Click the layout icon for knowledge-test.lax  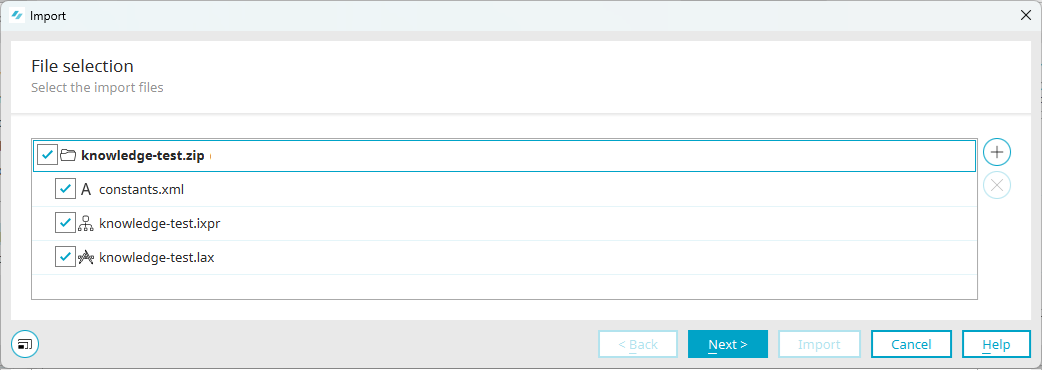pyautogui.click(x=86, y=258)
